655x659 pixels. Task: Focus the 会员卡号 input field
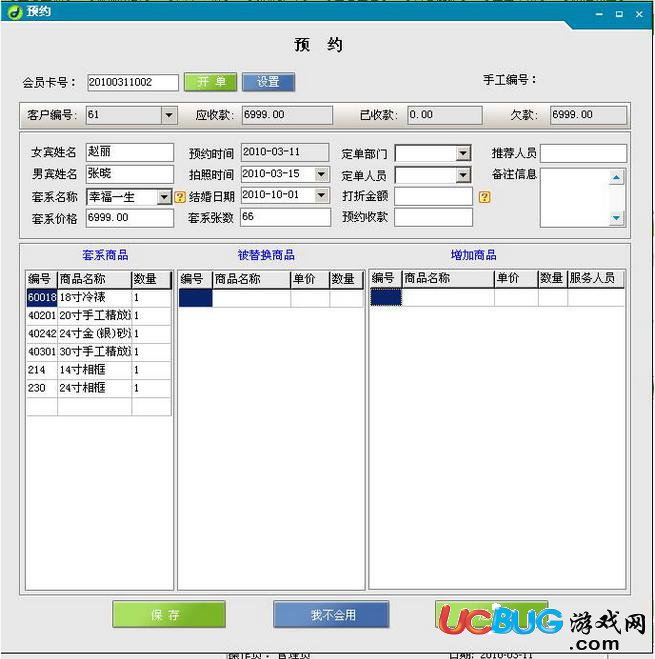[133, 82]
